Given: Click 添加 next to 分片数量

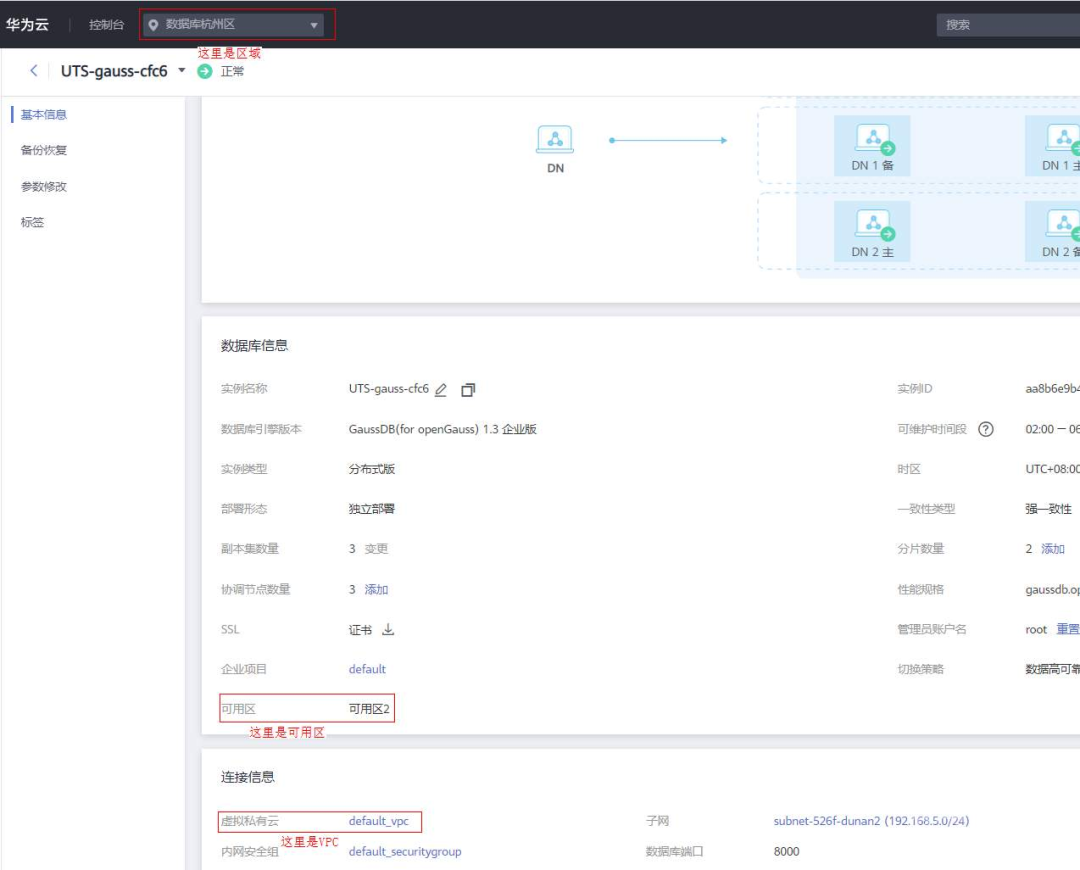Looking at the screenshot, I should point(1052,549).
